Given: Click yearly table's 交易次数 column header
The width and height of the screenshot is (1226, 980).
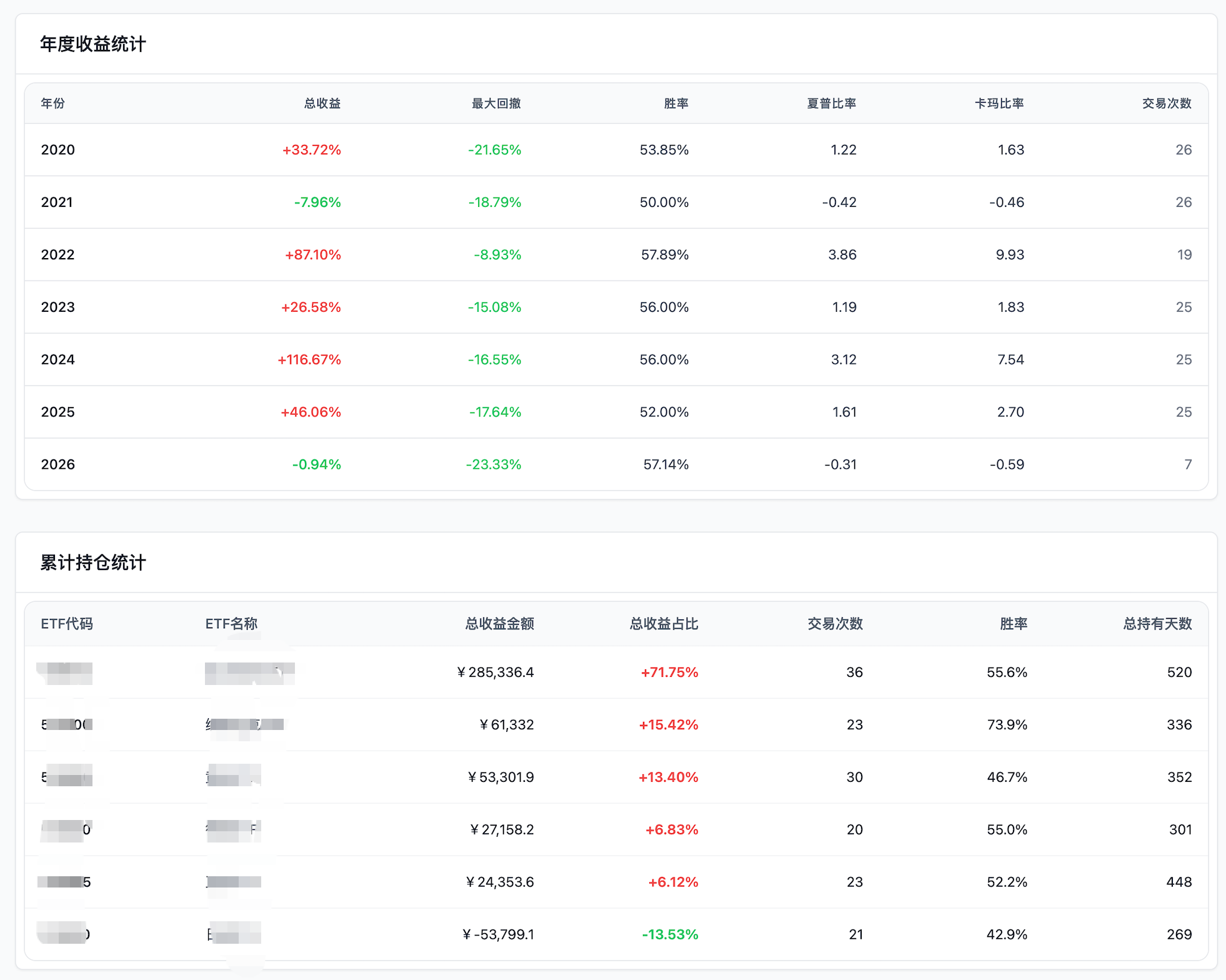Looking at the screenshot, I should (x=1166, y=103).
